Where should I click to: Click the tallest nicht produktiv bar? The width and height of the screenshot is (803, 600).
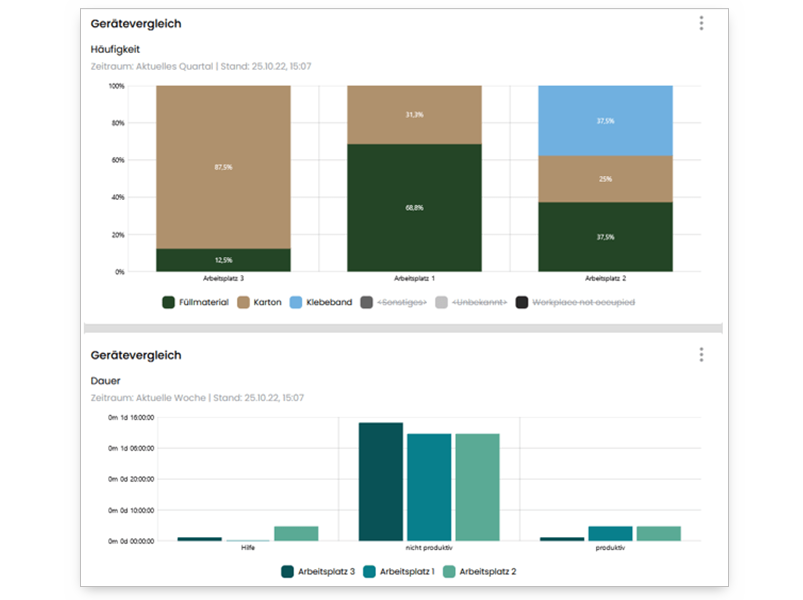pos(381,482)
